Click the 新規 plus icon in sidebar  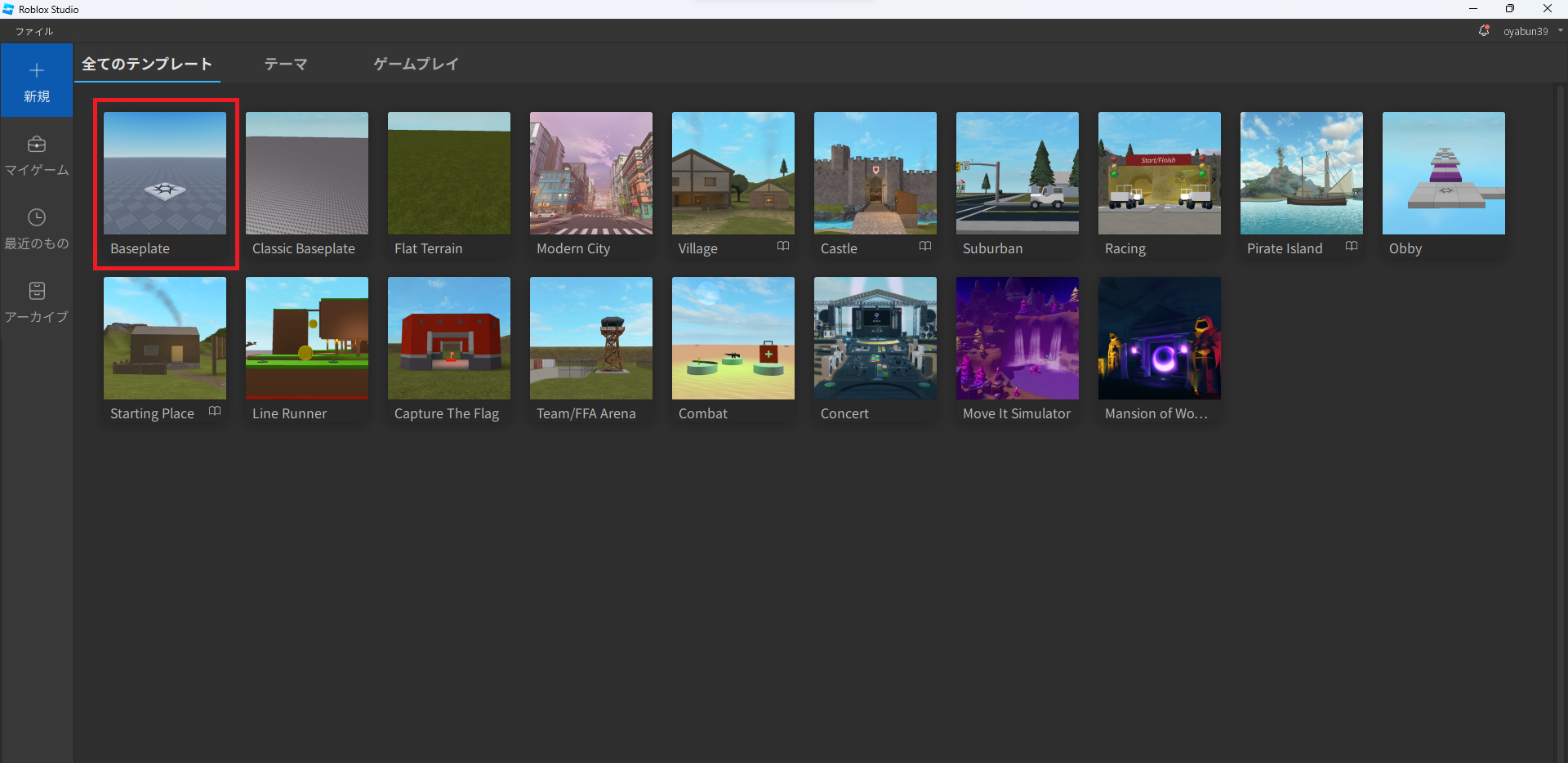[37, 70]
